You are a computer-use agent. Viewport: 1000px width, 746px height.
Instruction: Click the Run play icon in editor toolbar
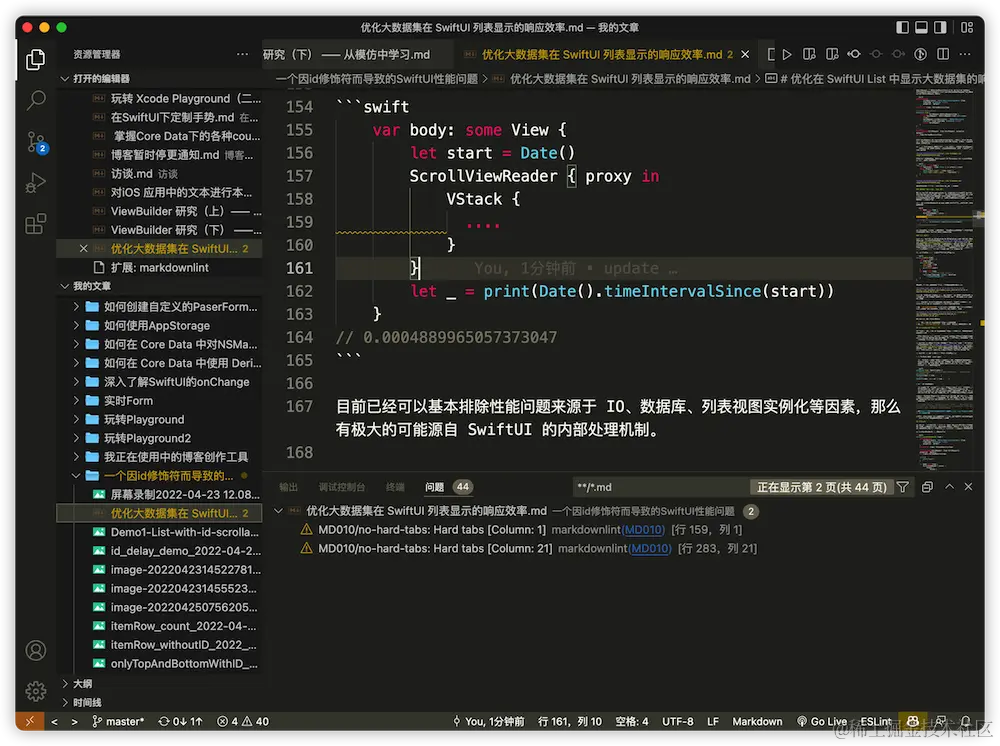(788, 55)
